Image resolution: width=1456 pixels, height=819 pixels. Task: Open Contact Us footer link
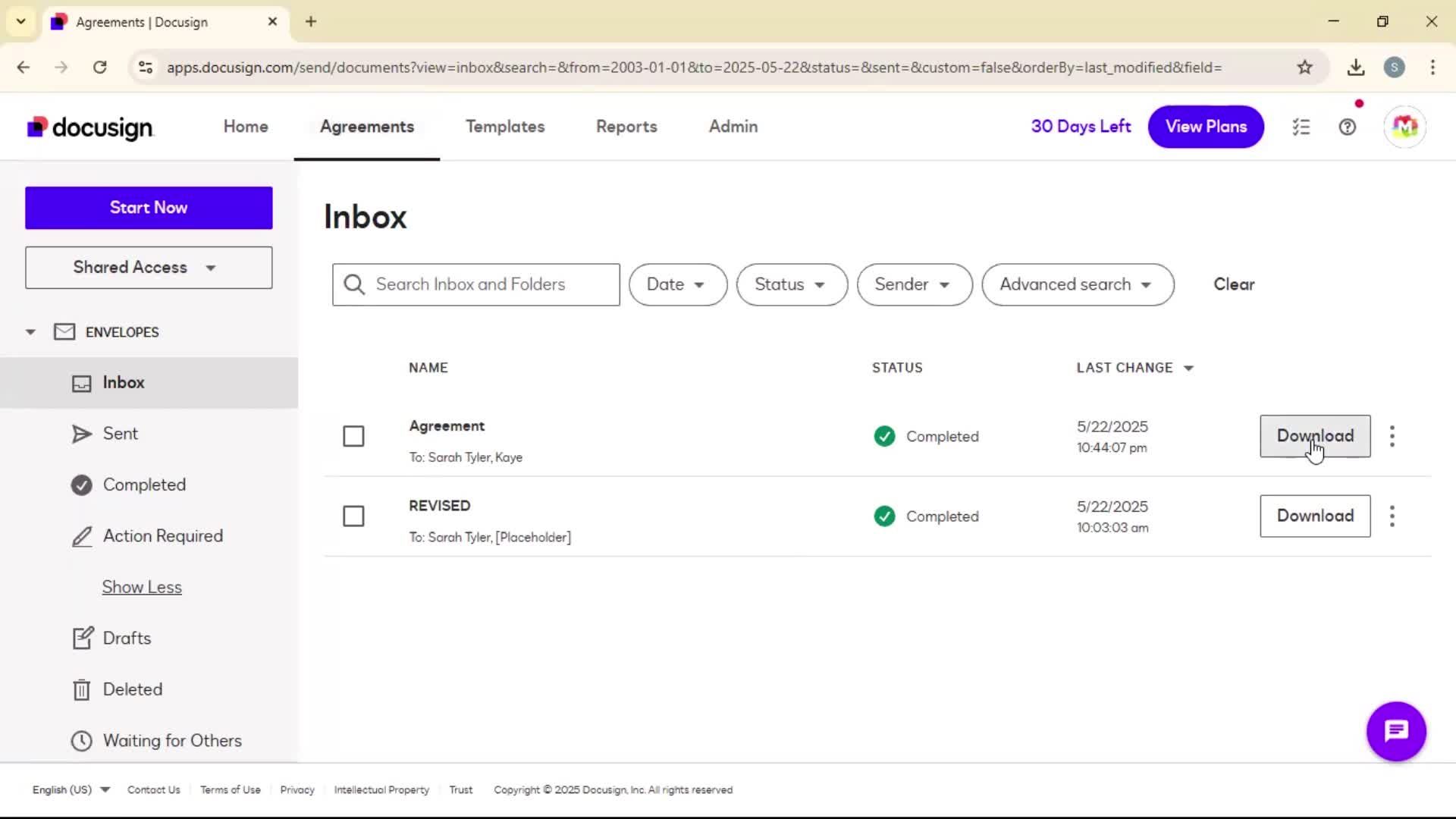(x=154, y=790)
